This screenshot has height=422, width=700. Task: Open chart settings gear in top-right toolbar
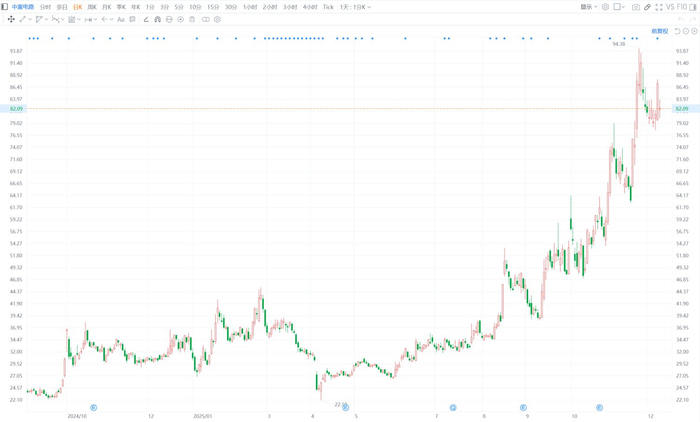tap(605, 7)
